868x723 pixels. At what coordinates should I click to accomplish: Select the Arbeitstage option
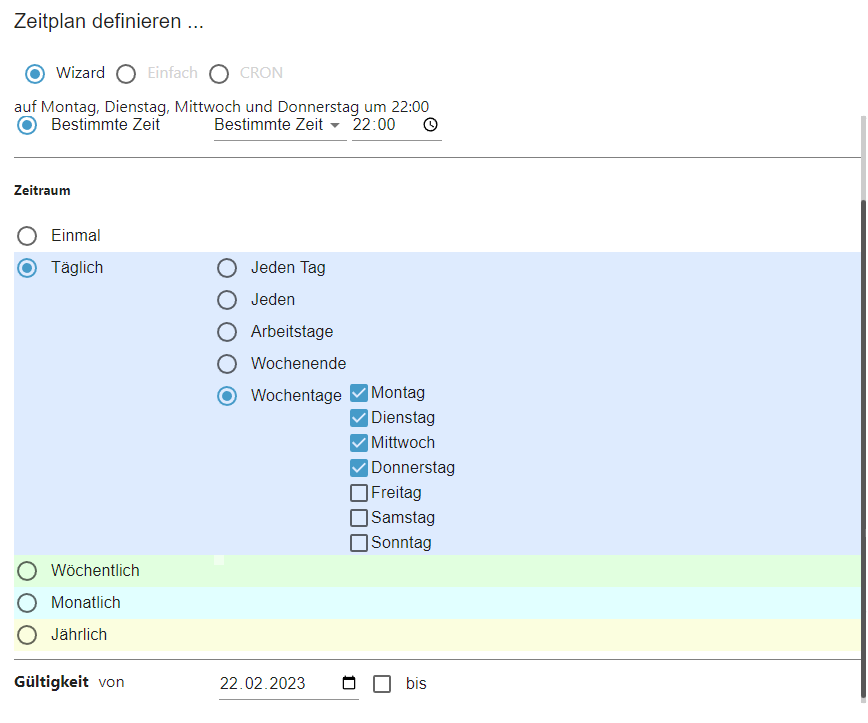pyautogui.click(x=227, y=332)
